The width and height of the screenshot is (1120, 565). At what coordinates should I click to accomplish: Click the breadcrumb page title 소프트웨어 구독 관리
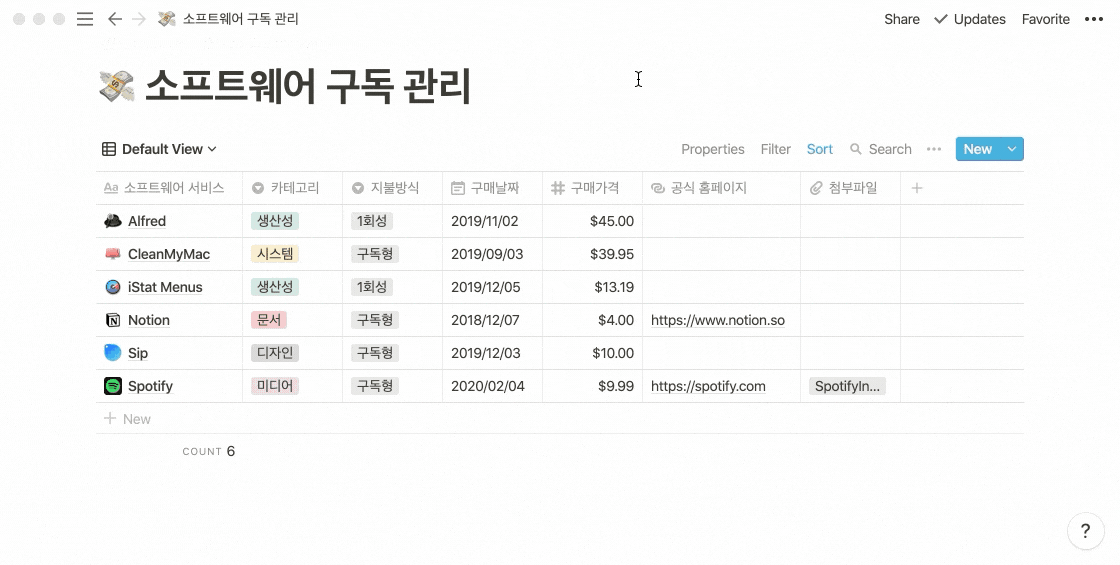241,19
